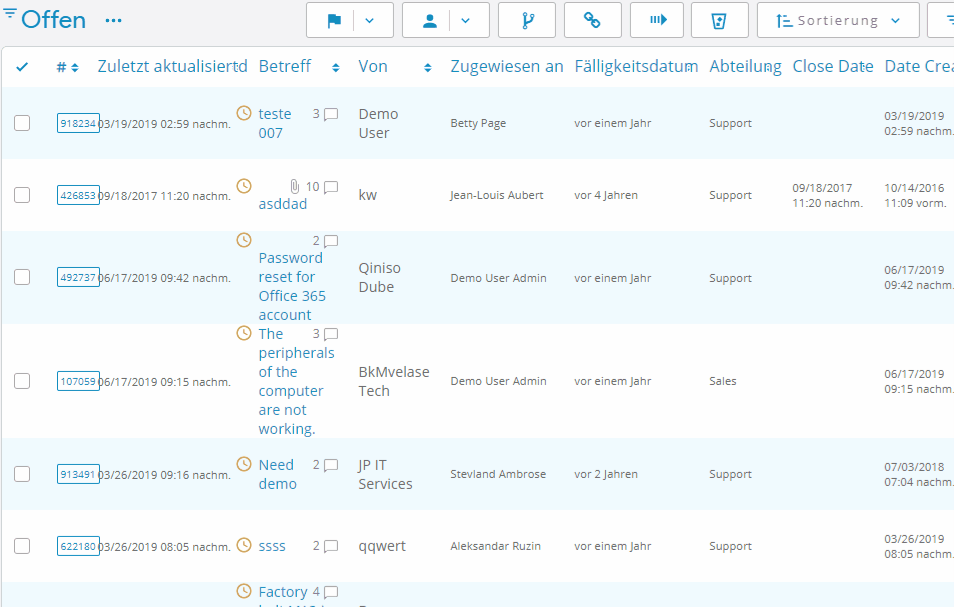
Task: Toggle the select-all checkmark in header
Action: pos(22,67)
